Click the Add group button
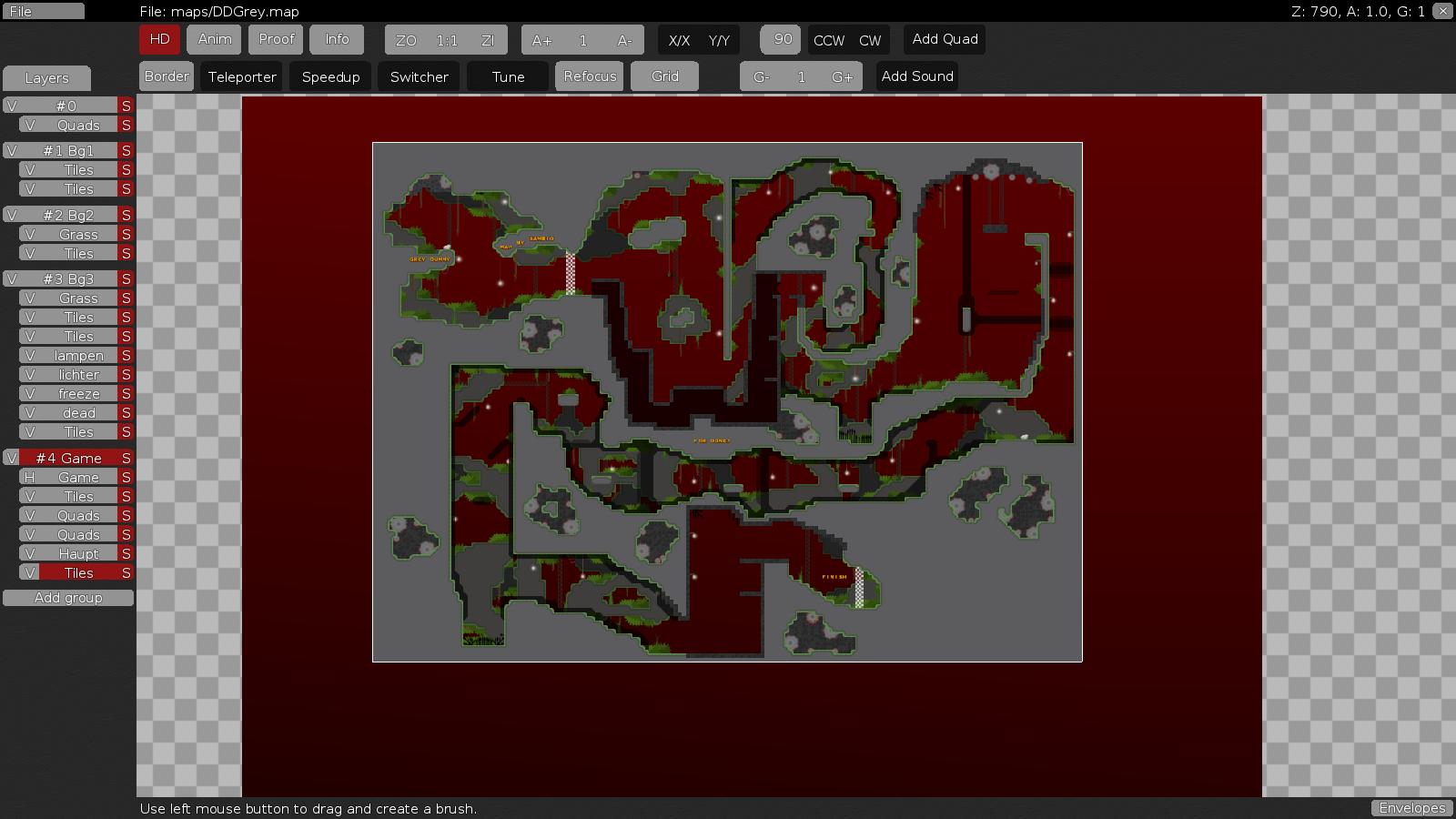 [x=68, y=598]
